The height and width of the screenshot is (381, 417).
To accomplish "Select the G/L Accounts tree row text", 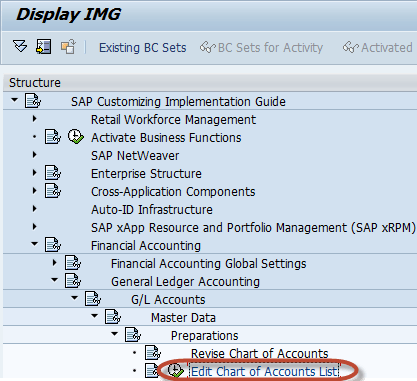I will tap(168, 299).
